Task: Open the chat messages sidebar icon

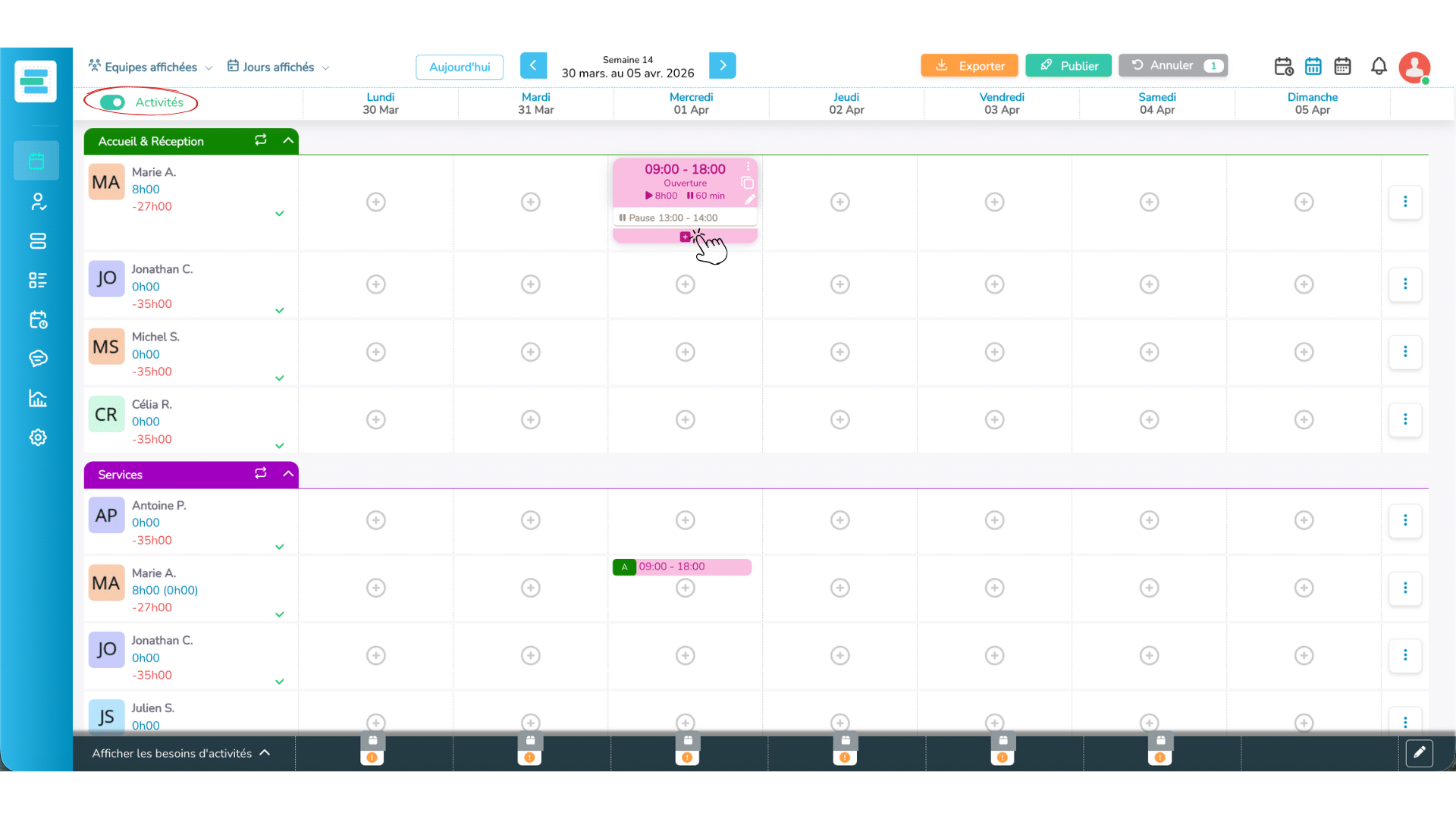Action: [38, 359]
